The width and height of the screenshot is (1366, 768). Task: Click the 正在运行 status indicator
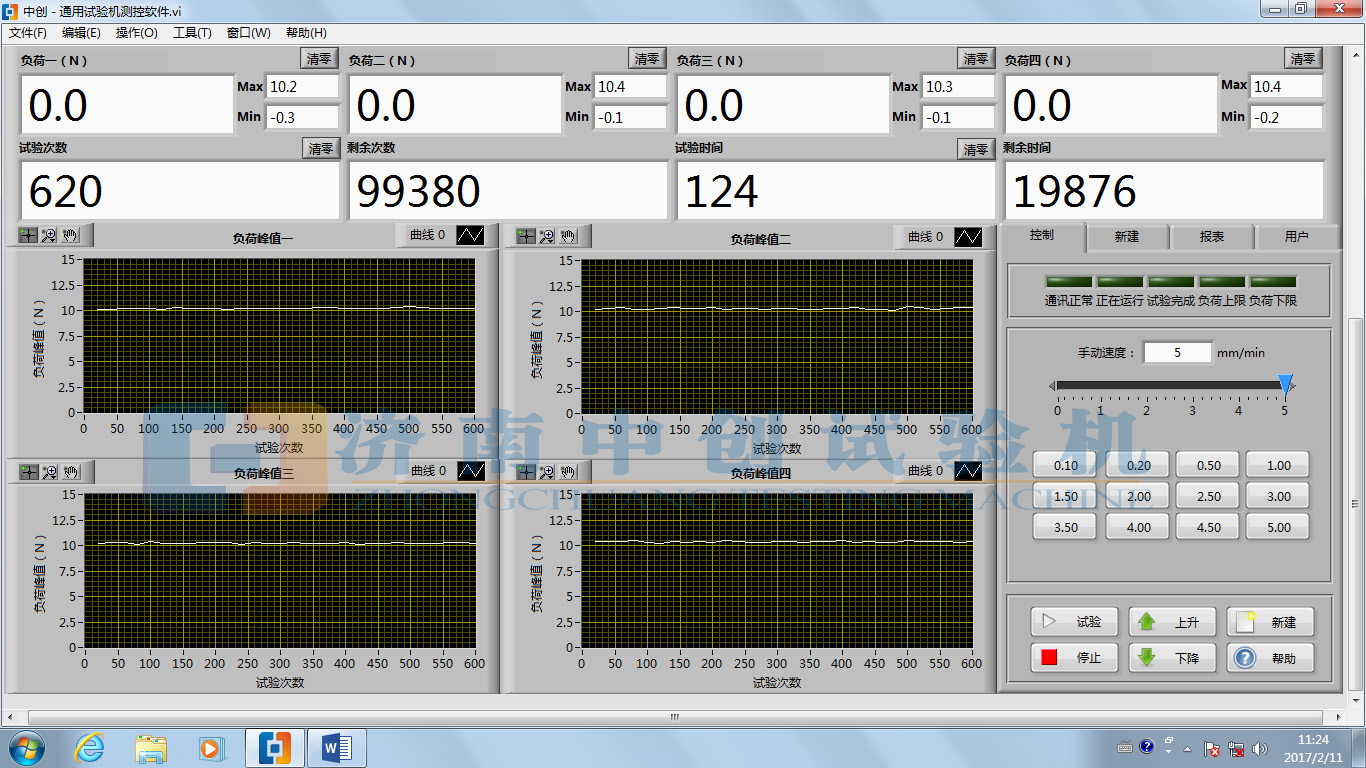coord(1120,283)
